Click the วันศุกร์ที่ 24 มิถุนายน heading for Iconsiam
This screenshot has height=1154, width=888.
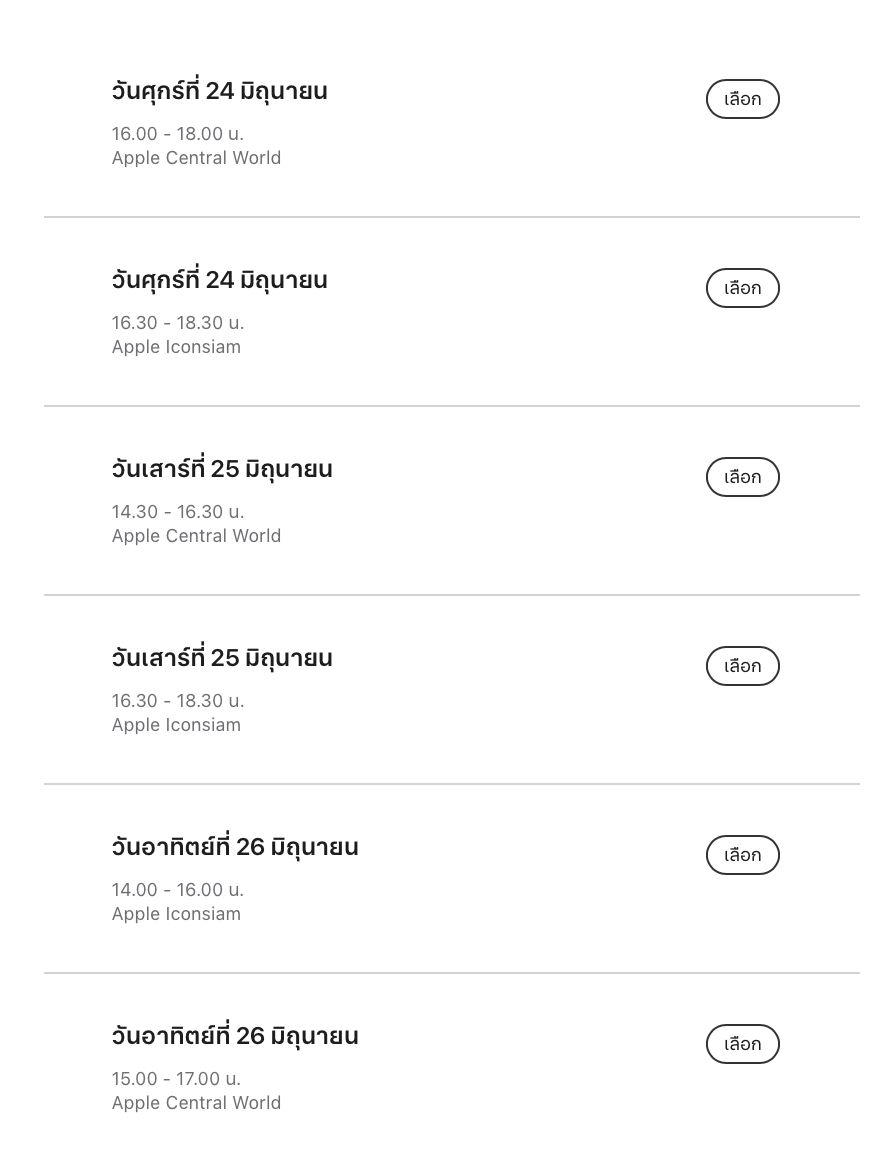219,280
